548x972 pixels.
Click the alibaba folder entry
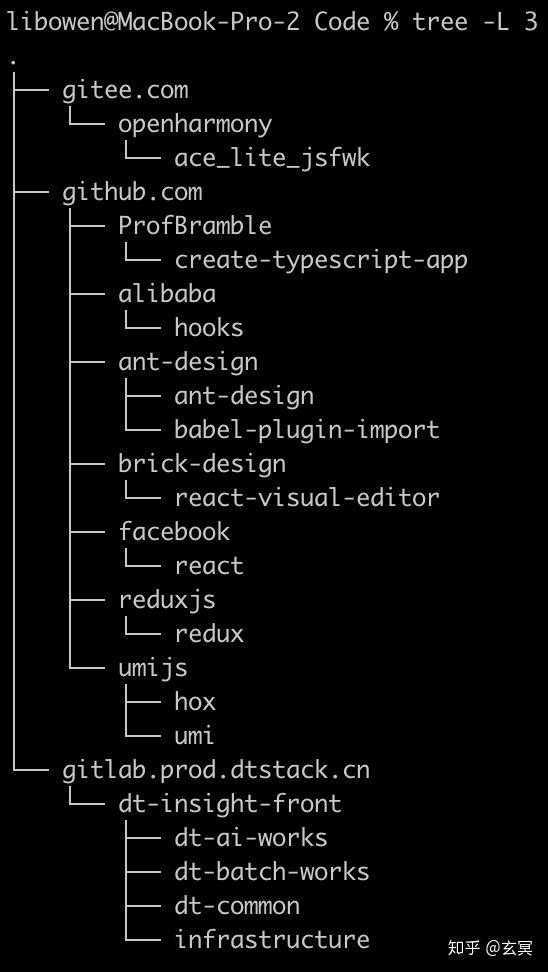click(x=167, y=294)
